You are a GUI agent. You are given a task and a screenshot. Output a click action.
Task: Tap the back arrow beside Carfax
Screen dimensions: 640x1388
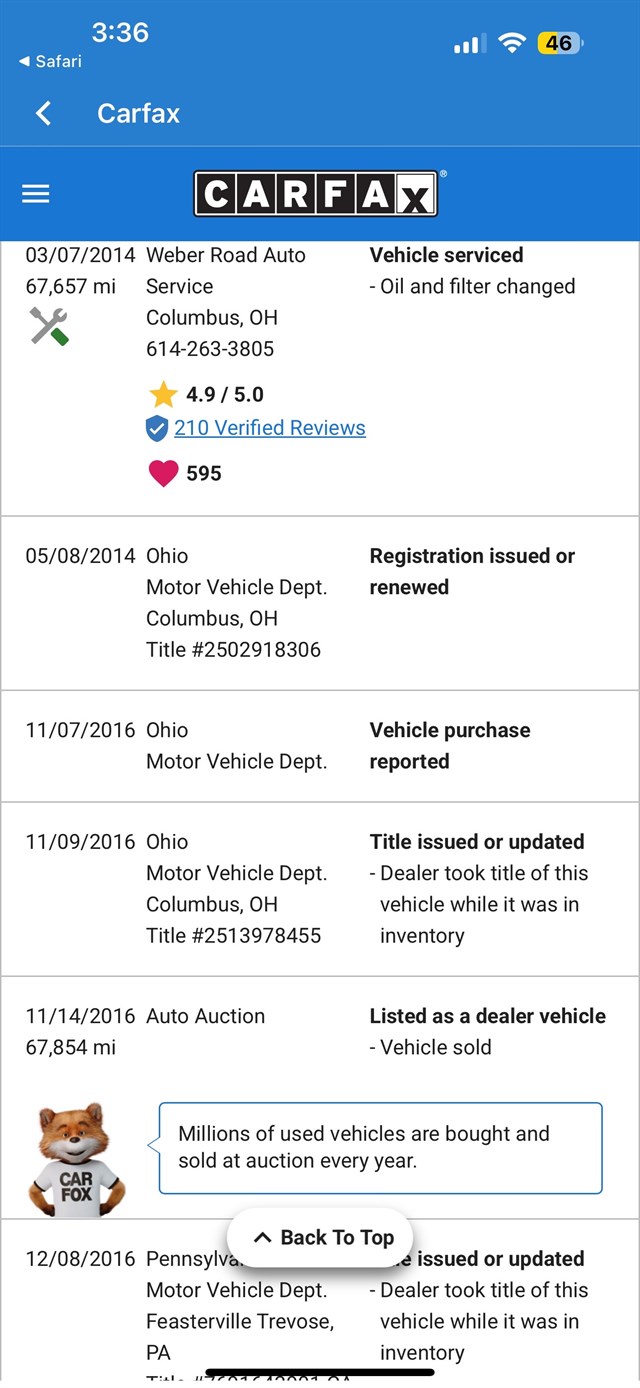point(44,113)
